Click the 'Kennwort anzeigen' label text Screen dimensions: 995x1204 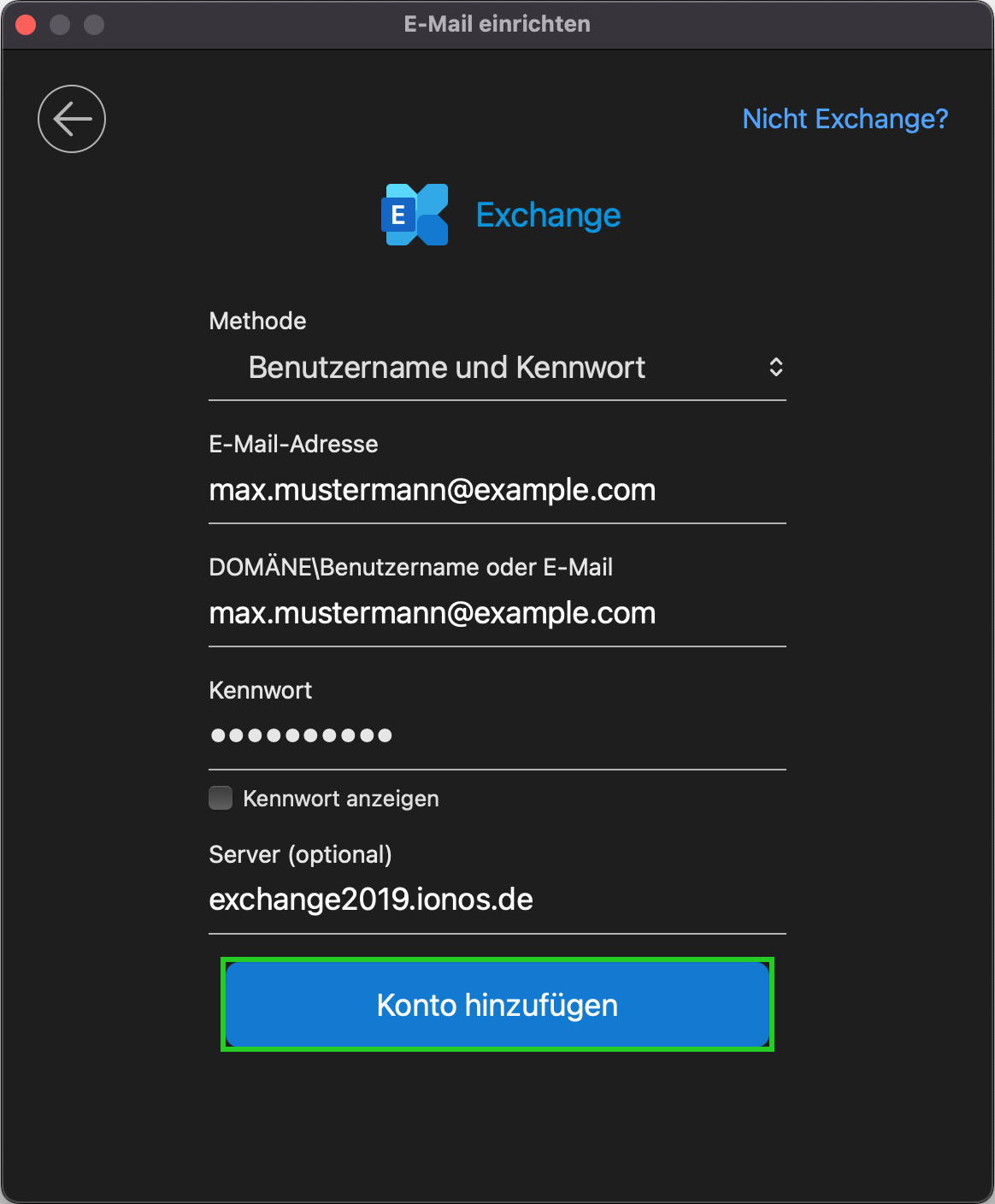click(x=341, y=799)
